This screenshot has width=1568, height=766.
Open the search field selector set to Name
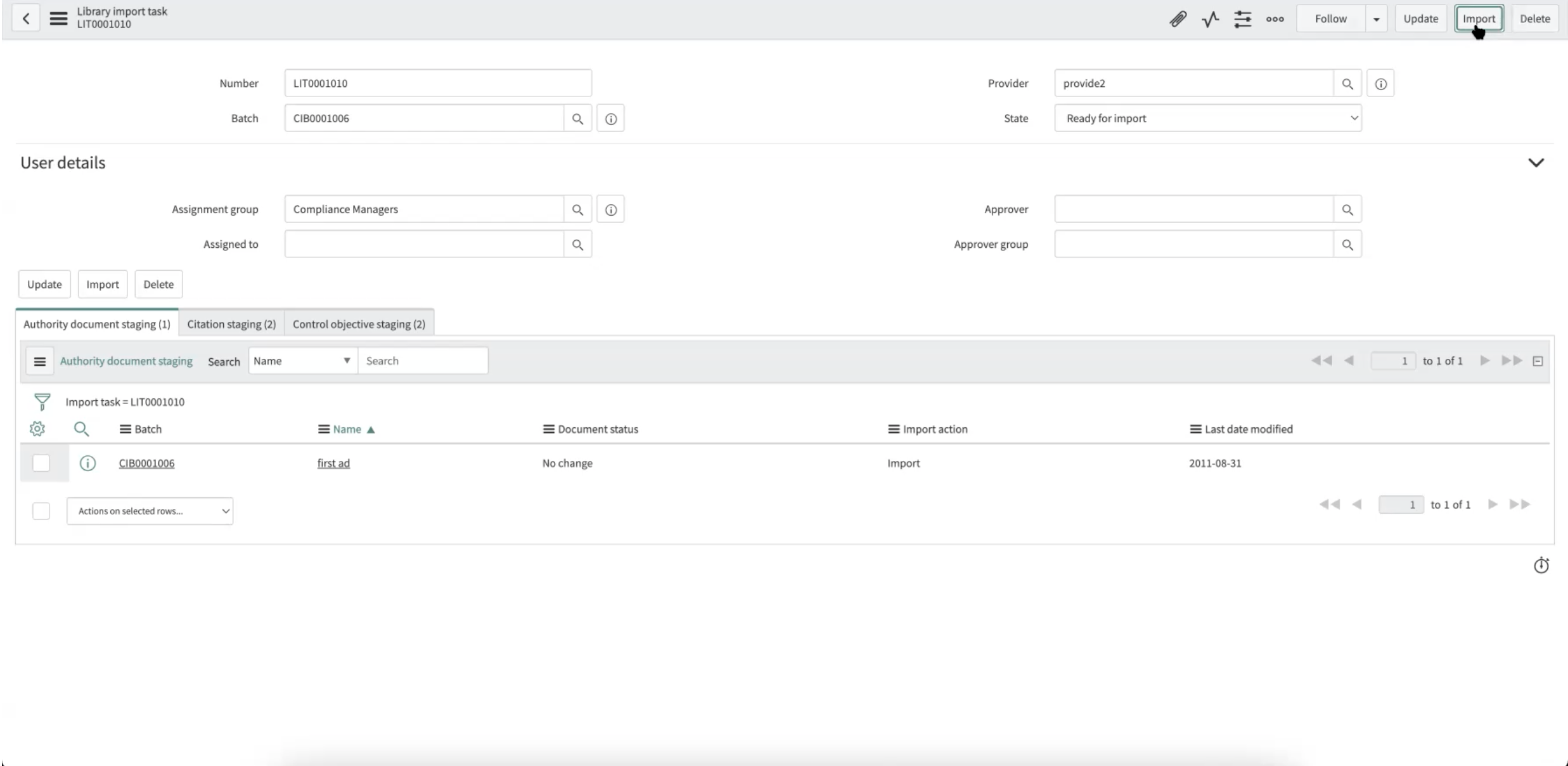pos(302,361)
